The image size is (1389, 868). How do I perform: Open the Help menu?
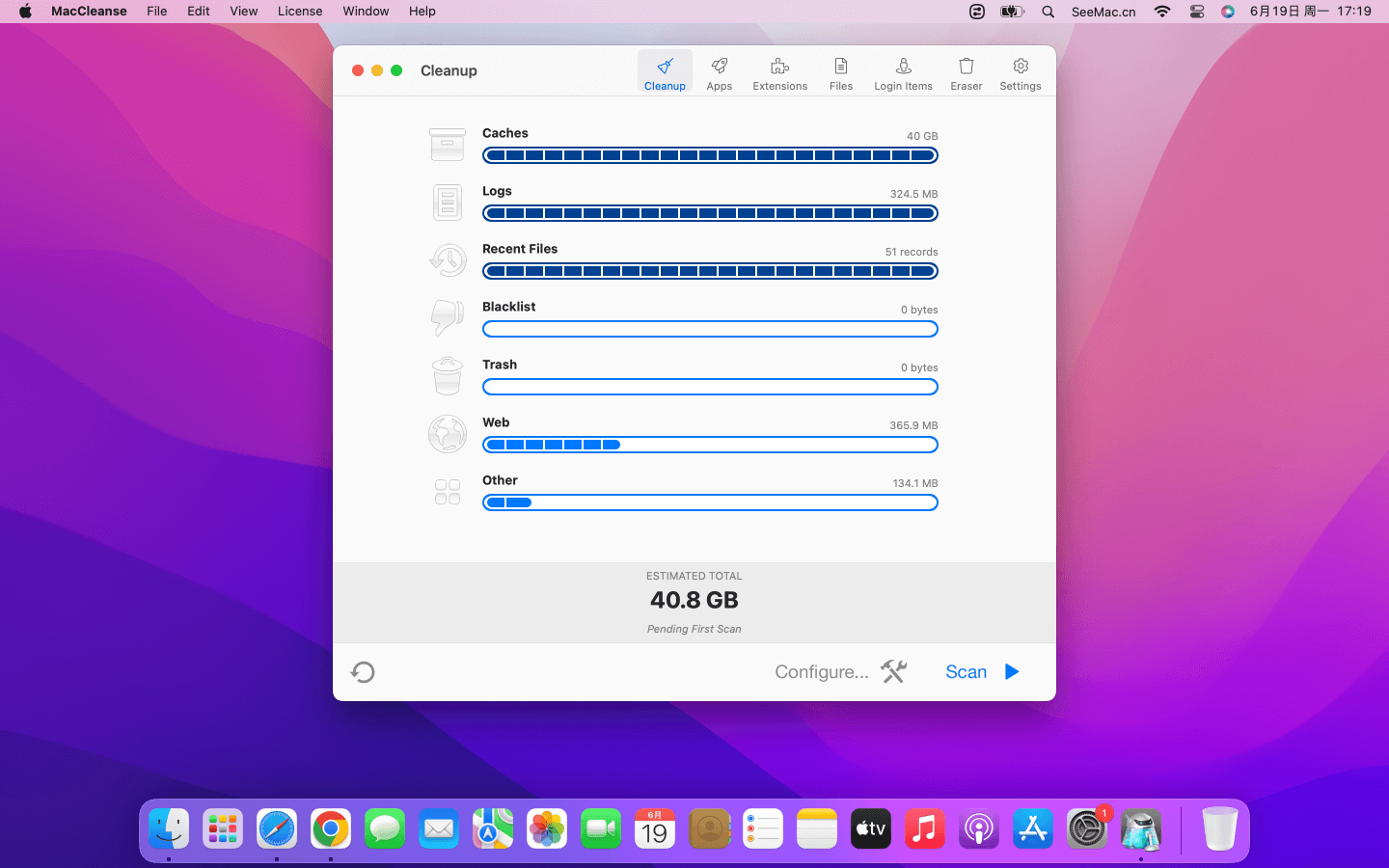[422, 12]
